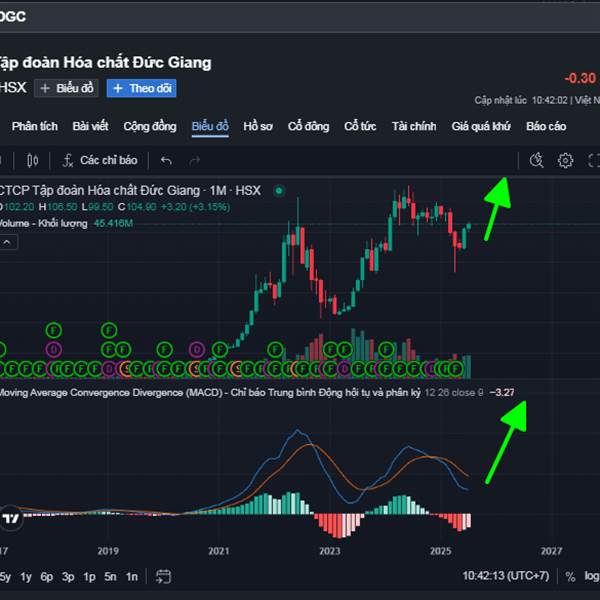The width and height of the screenshot is (600, 600).
Task: Toggle percent scale mode
Action: coord(570,577)
